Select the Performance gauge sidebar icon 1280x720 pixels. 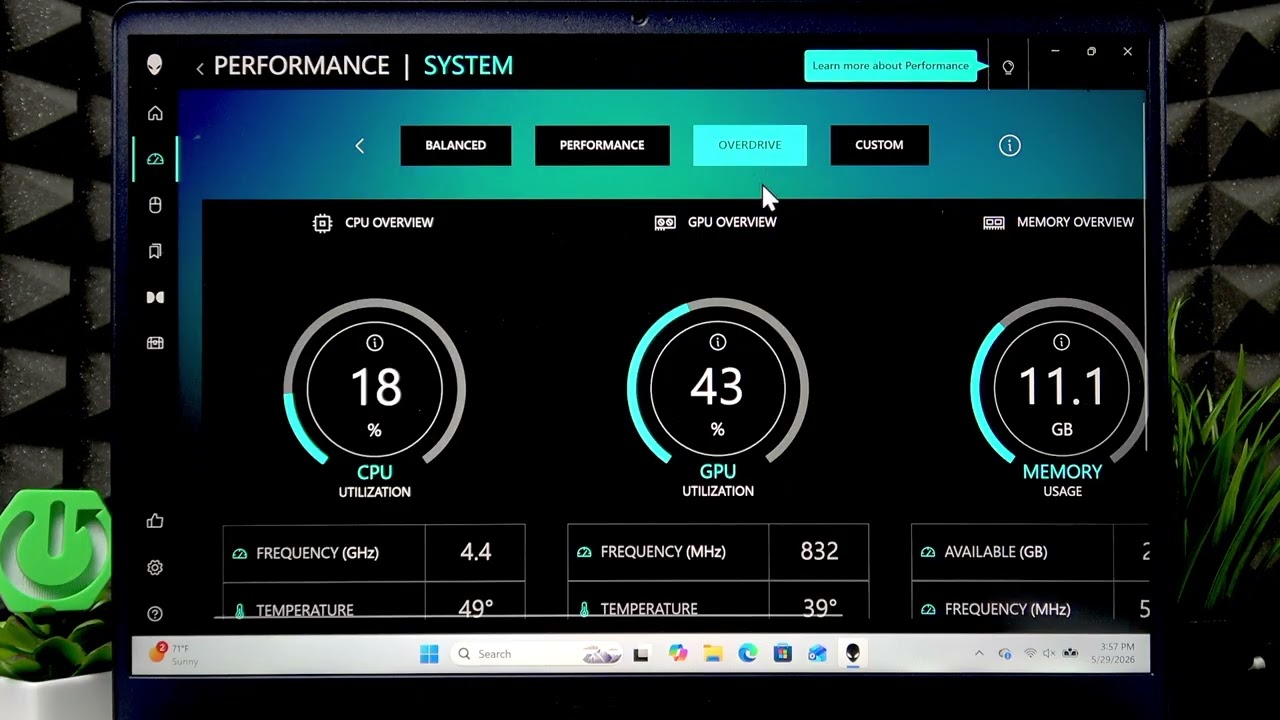coord(155,159)
